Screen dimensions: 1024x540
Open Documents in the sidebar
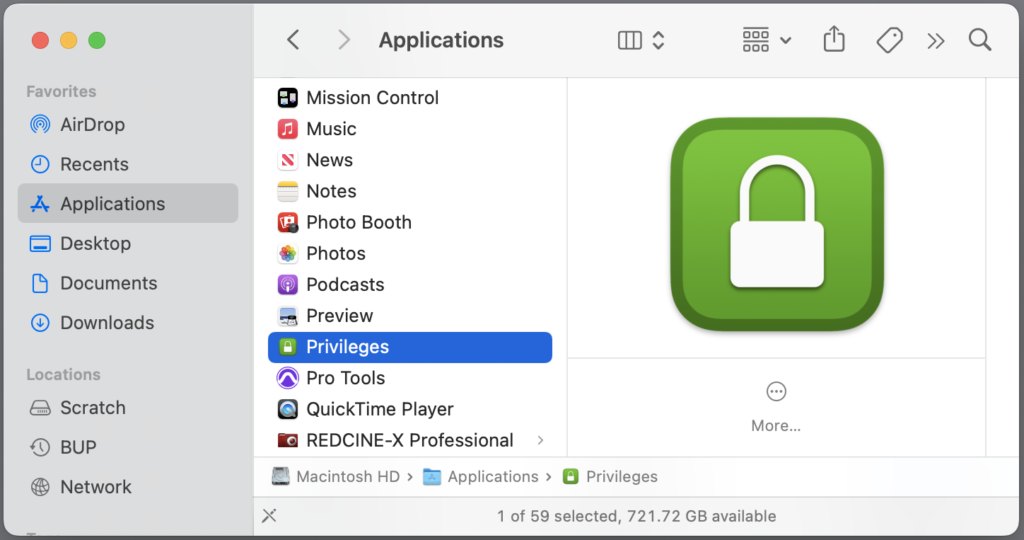coord(128,283)
